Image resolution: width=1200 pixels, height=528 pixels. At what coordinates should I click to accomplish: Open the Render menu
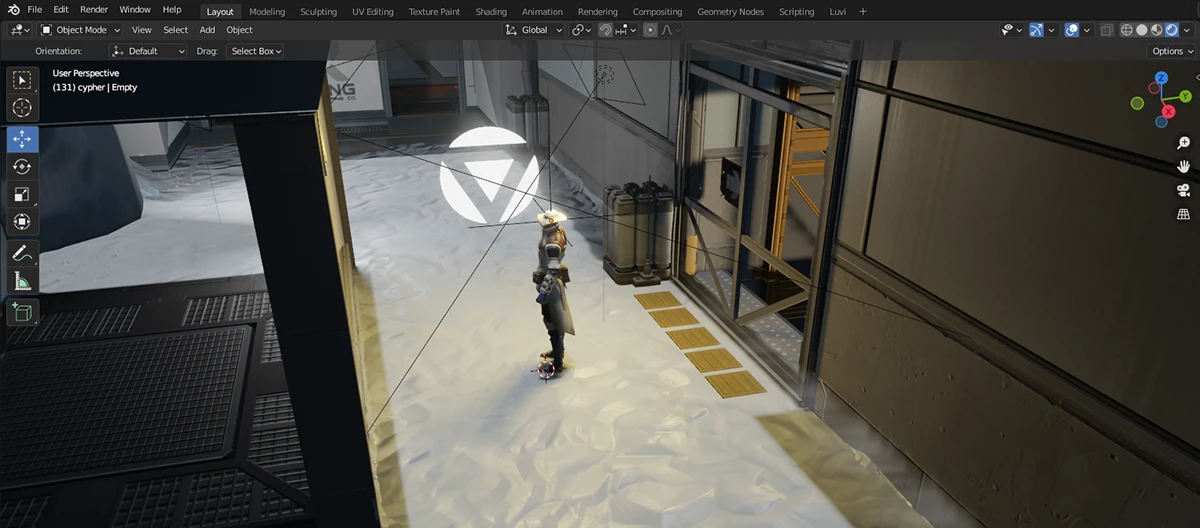coord(94,10)
